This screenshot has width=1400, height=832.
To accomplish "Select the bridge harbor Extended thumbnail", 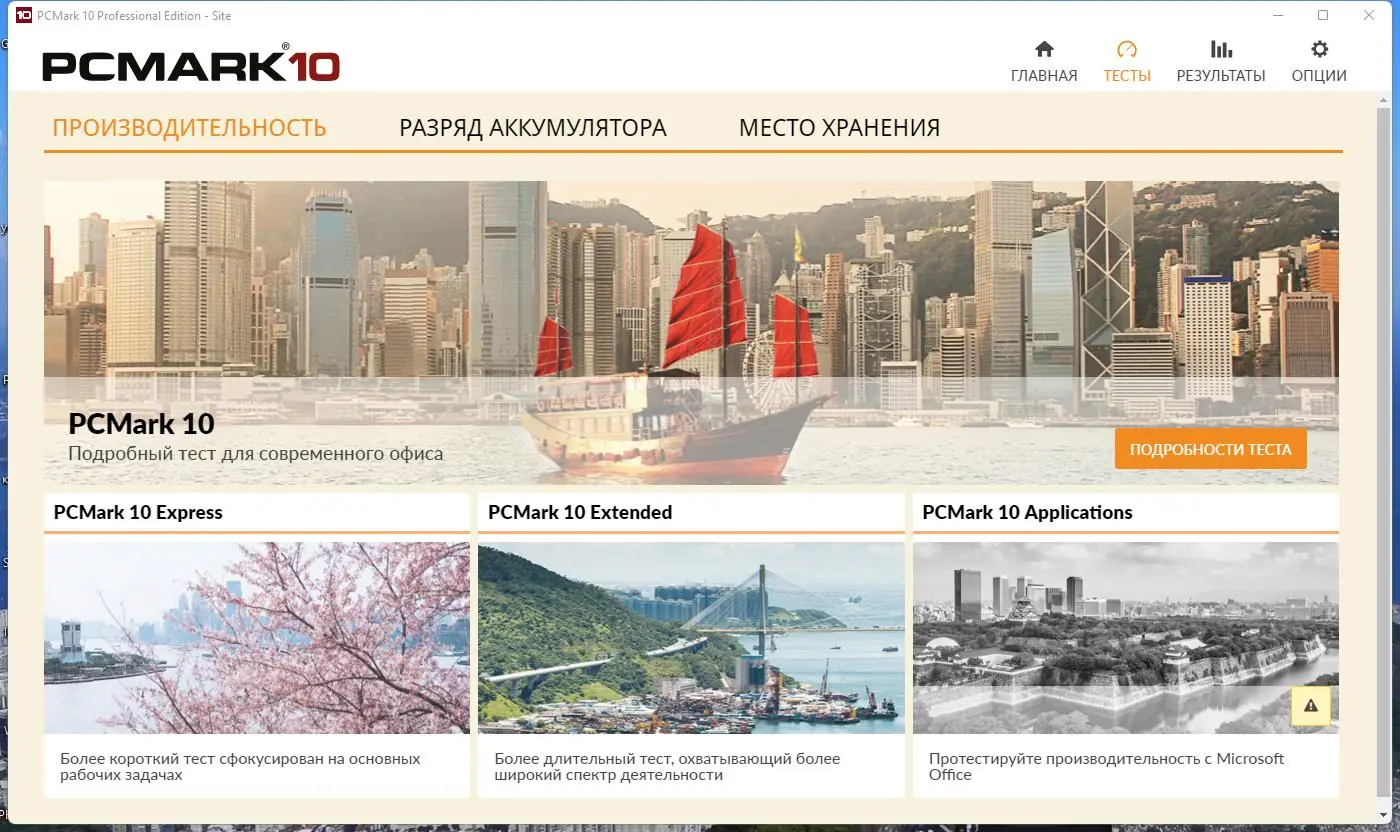I will pyautogui.click(x=691, y=638).
